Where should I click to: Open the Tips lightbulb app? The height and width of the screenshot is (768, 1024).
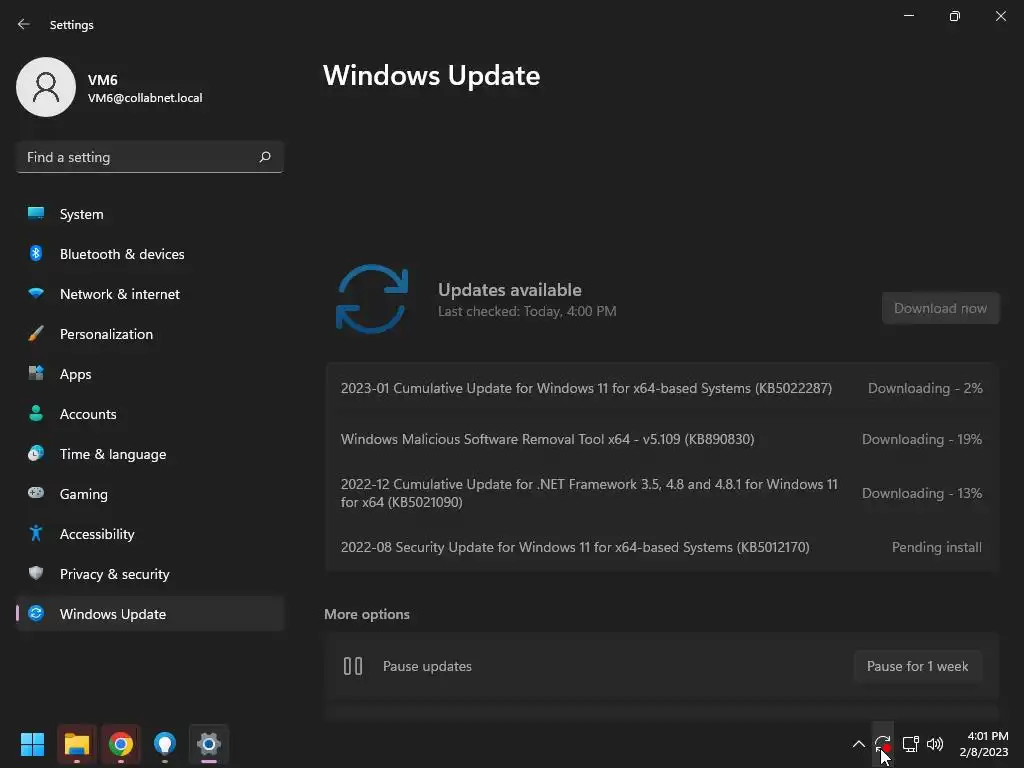pyautogui.click(x=165, y=744)
